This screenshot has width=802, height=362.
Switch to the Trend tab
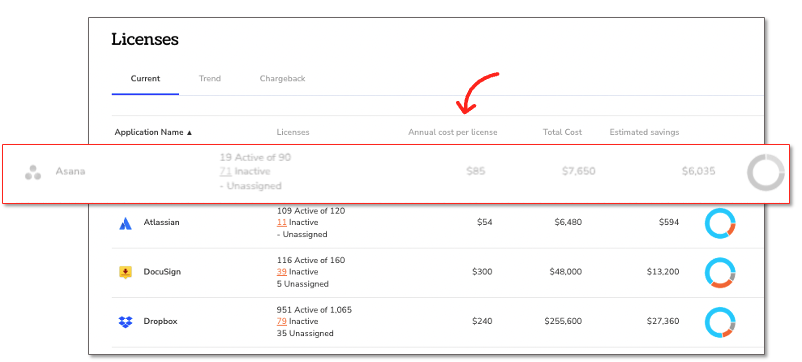pyautogui.click(x=210, y=79)
